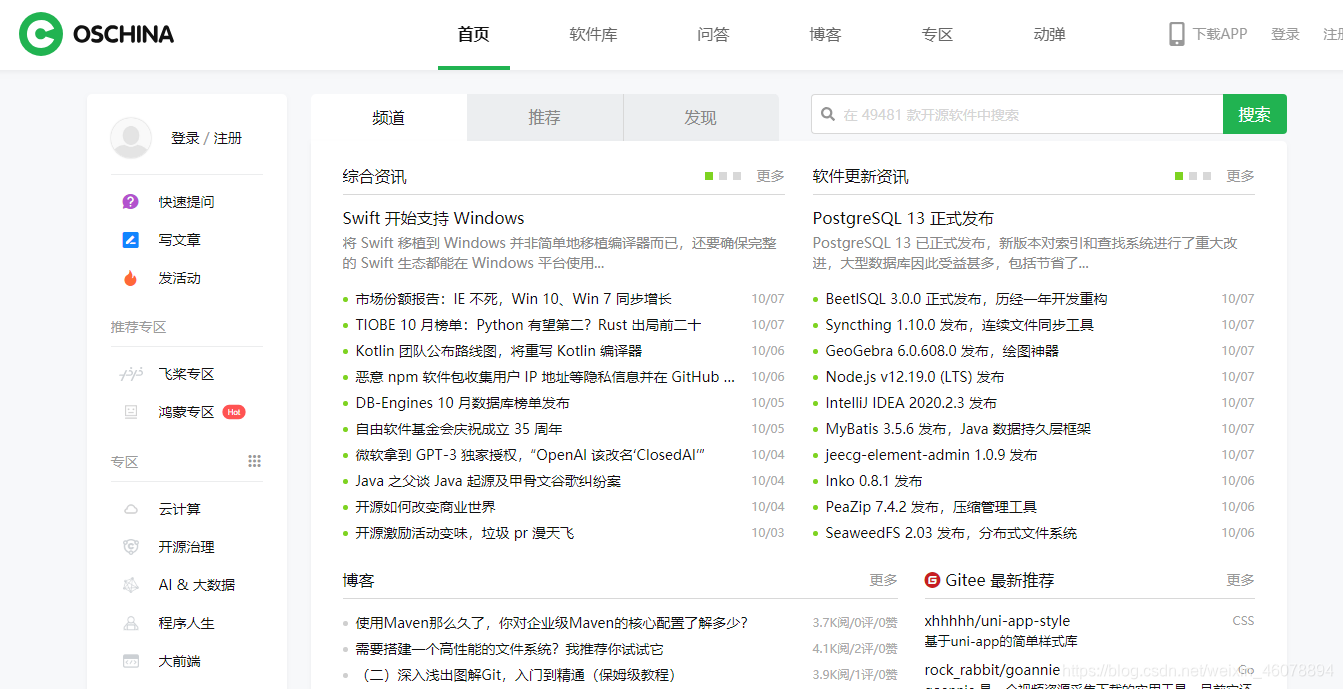
Task: Open 开源如何改变商业世界 article
Action: point(426,507)
